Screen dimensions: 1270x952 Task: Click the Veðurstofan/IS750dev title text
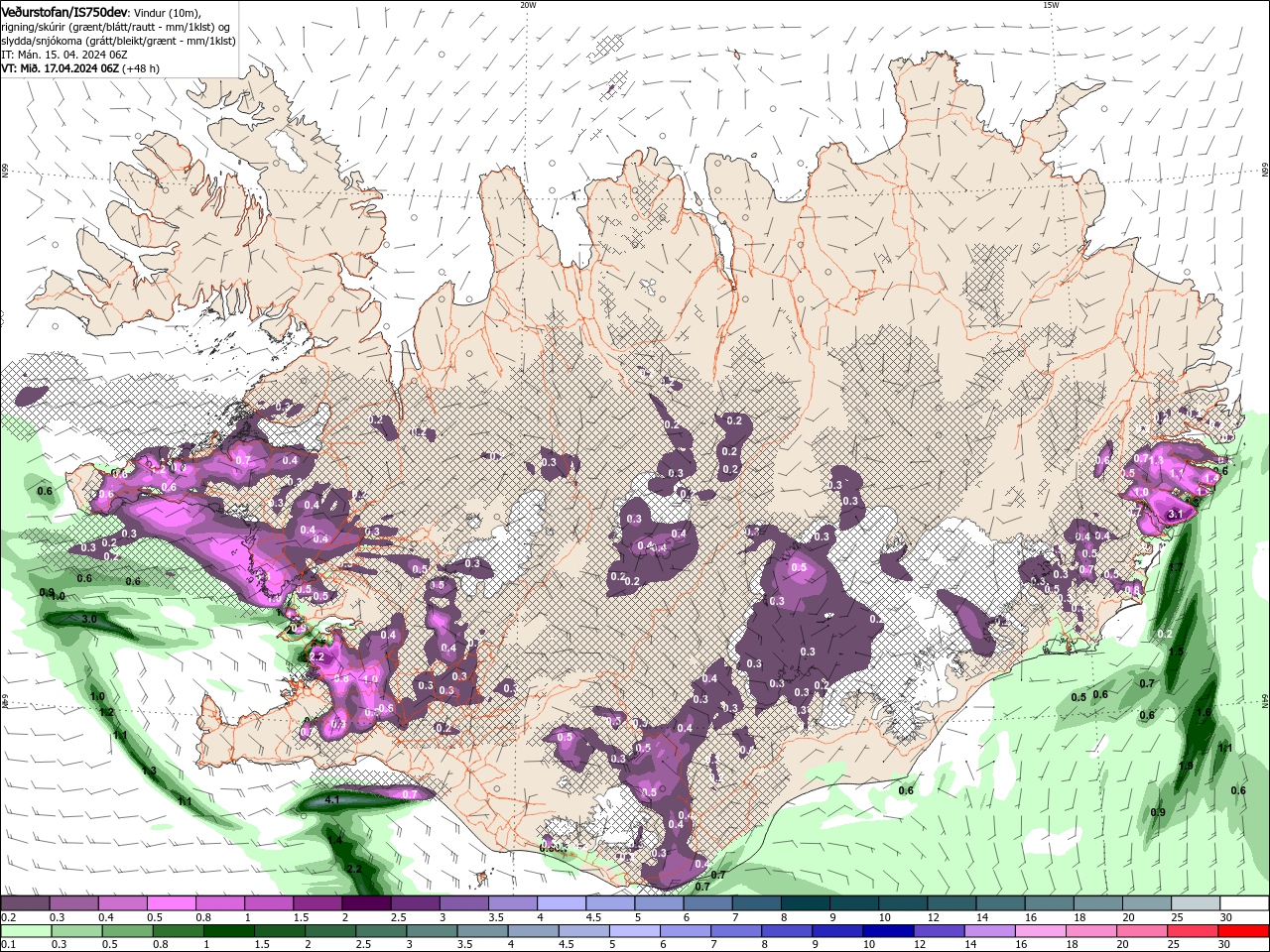[64, 11]
